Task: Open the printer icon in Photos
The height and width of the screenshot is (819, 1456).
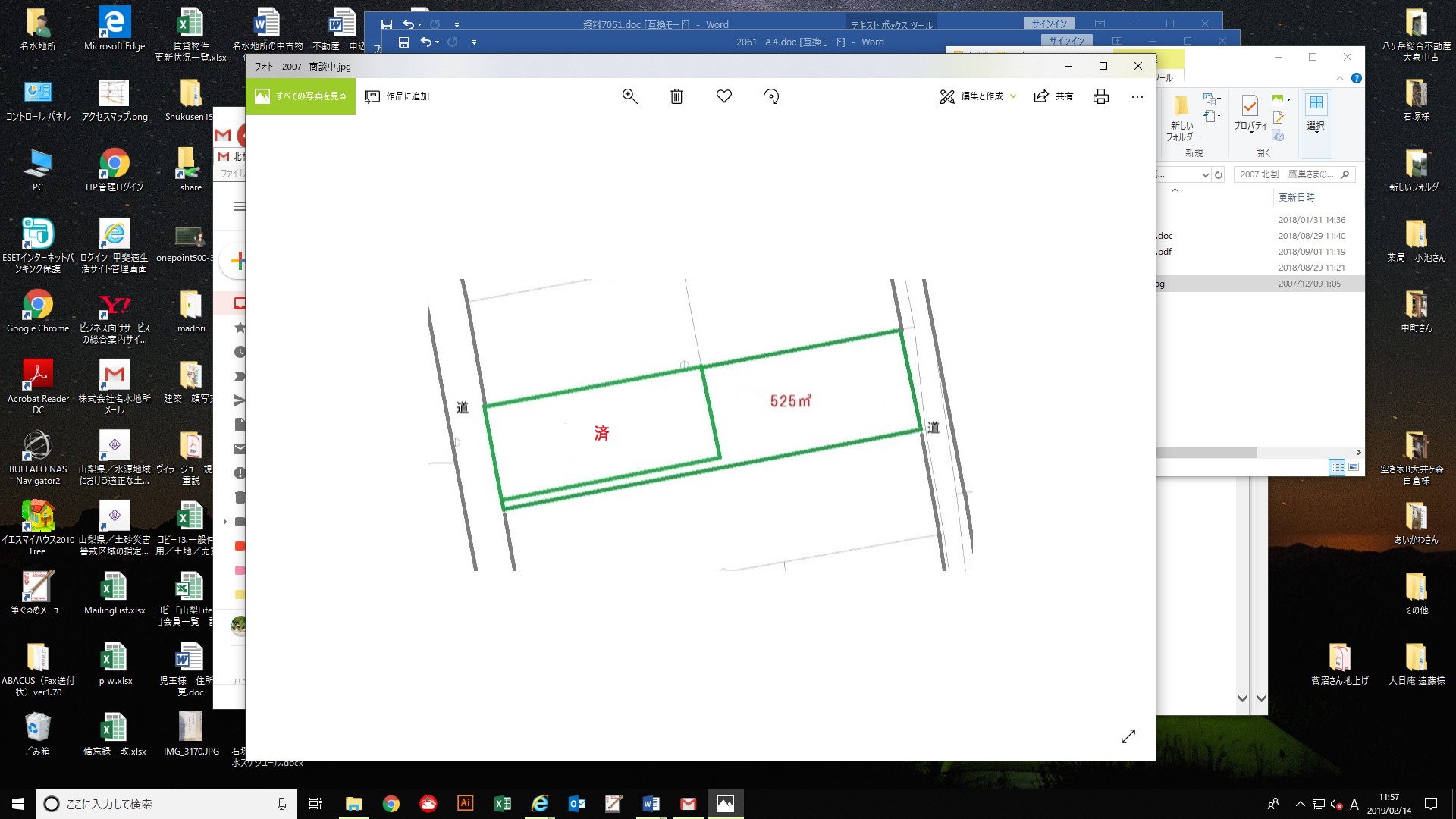Action: coord(1100,96)
